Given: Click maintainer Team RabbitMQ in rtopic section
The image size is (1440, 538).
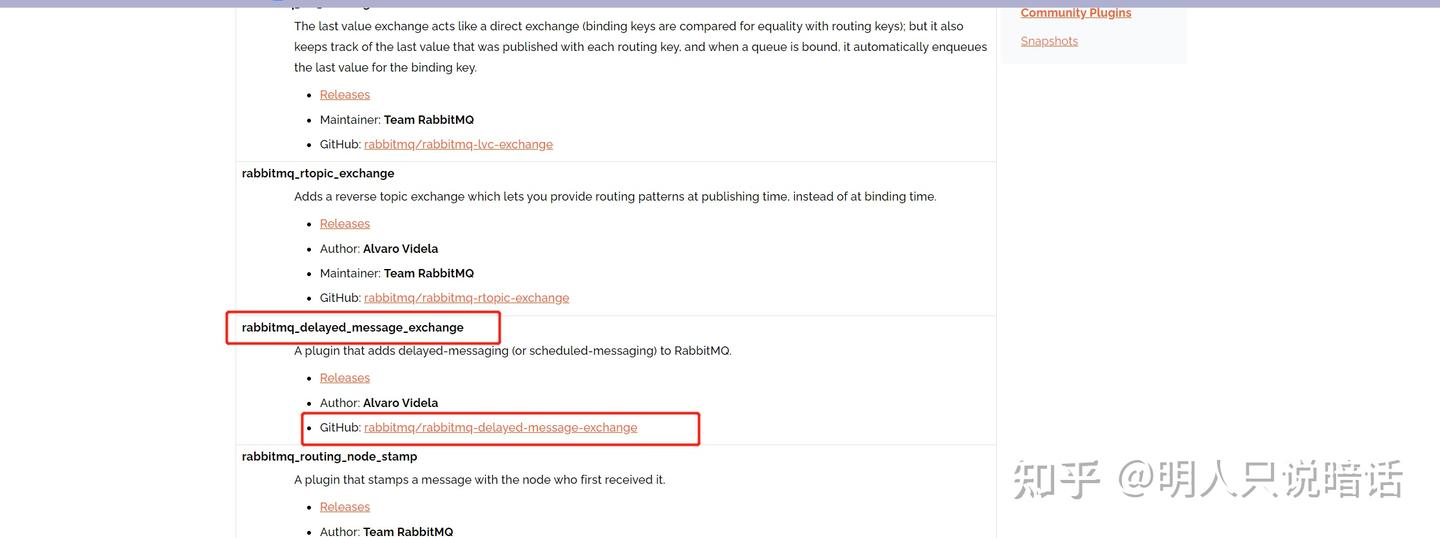Looking at the screenshot, I should (x=428, y=273).
